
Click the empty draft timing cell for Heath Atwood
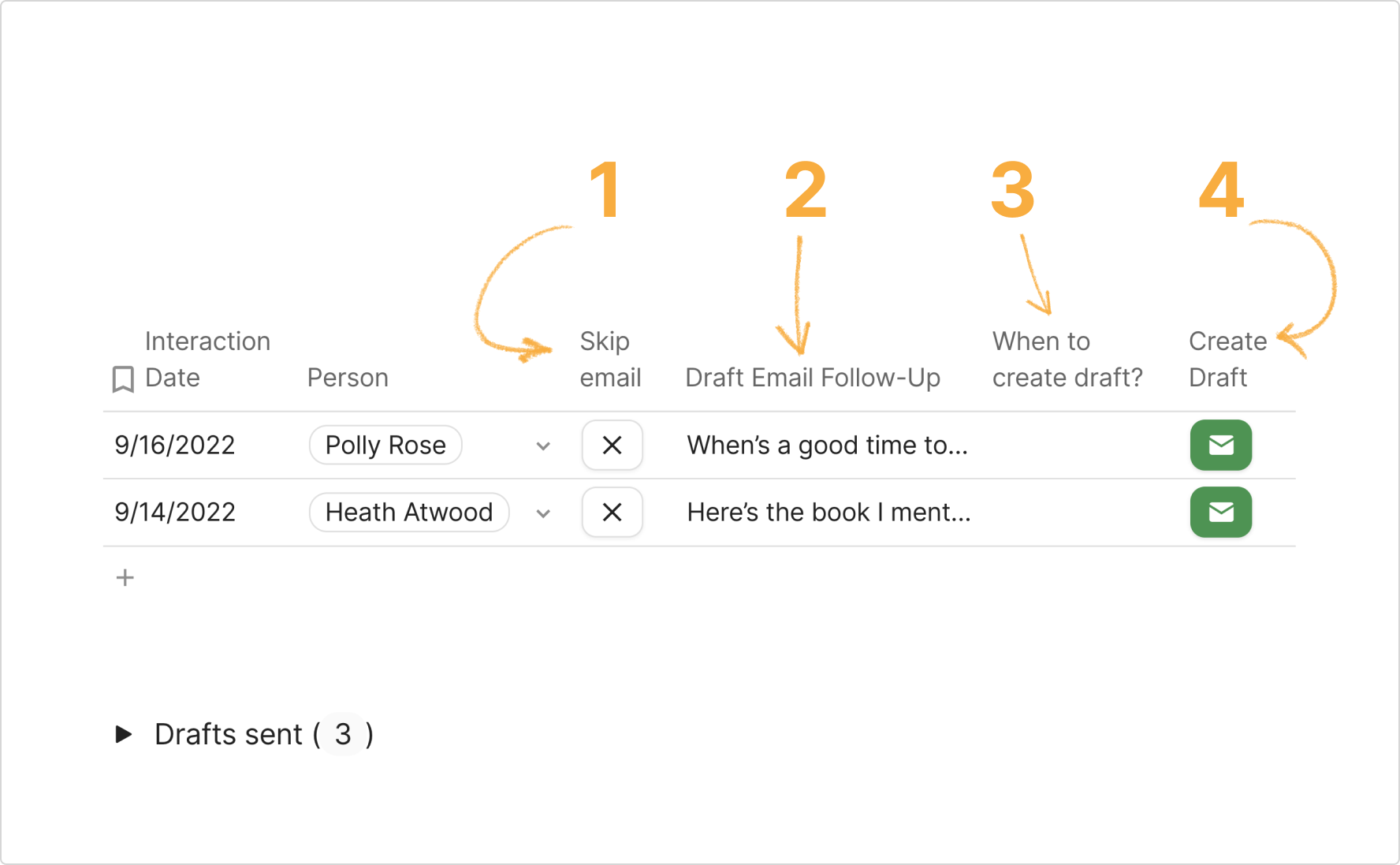coord(1080,513)
